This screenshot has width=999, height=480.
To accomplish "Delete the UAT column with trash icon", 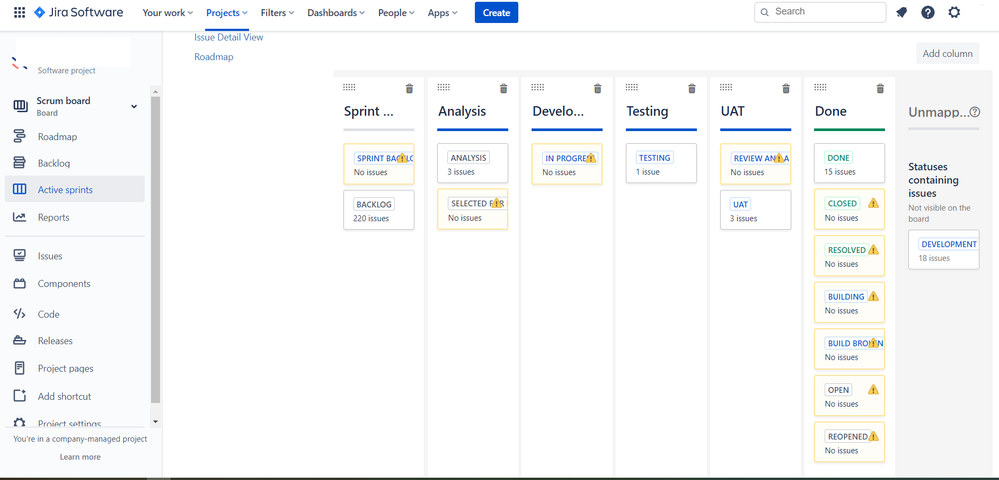I will (786, 89).
